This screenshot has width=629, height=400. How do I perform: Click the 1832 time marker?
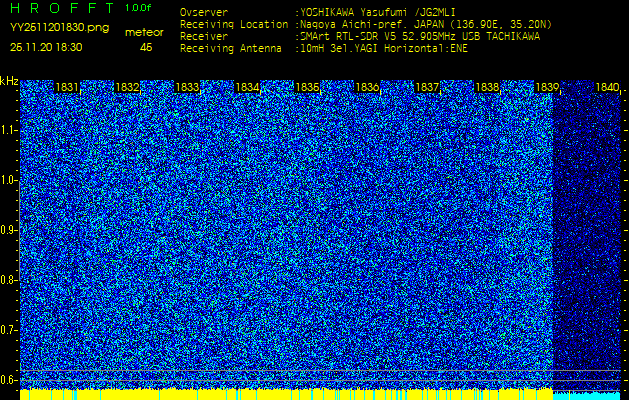pyautogui.click(x=127, y=87)
